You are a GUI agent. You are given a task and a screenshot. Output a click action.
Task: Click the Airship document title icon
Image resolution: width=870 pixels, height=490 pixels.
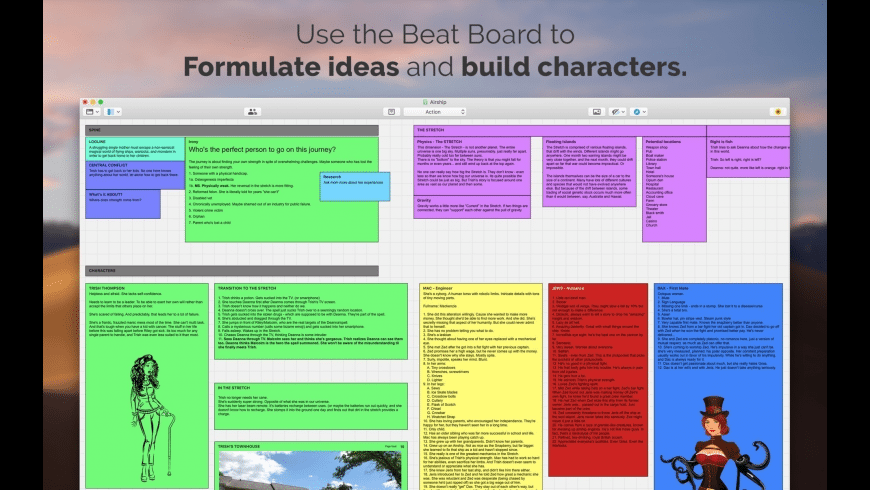click(426, 102)
